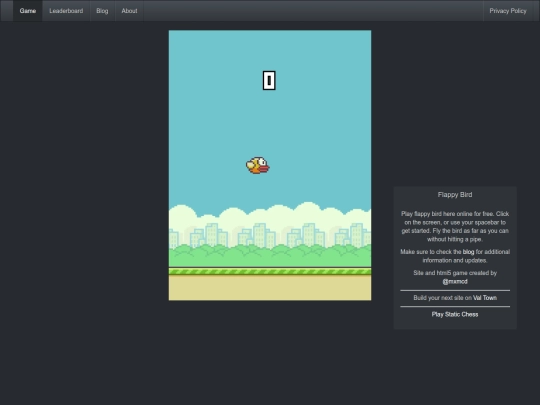Open the Leaderboard page
The height and width of the screenshot is (405, 540).
(66, 11)
